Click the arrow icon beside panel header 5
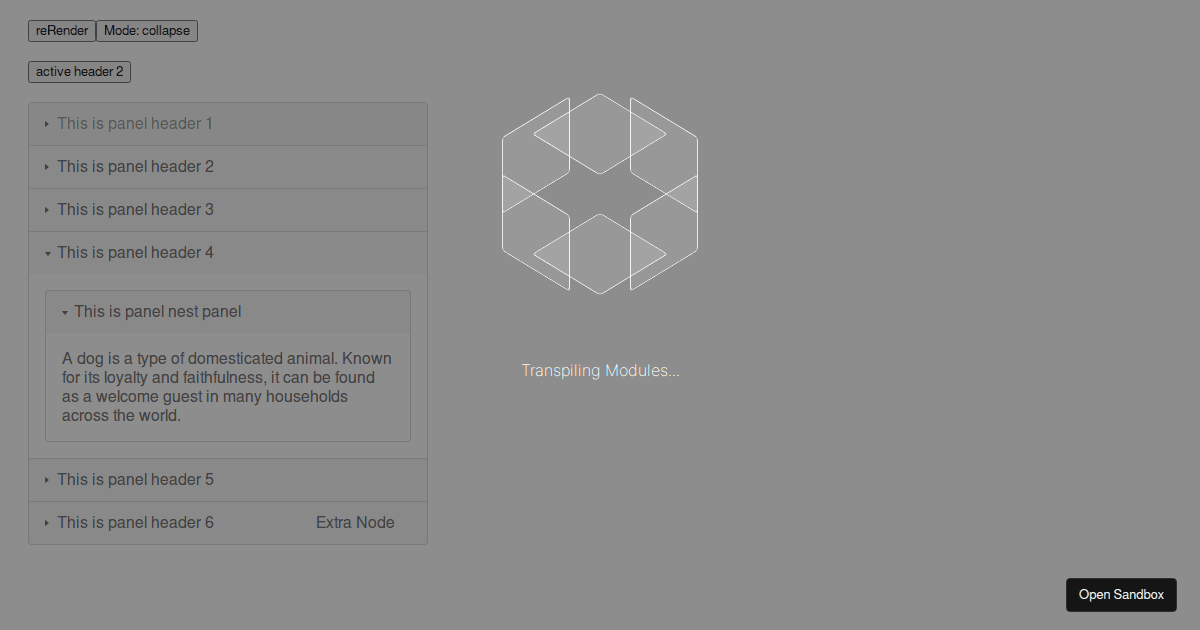Viewport: 1200px width, 630px height. [x=47, y=480]
